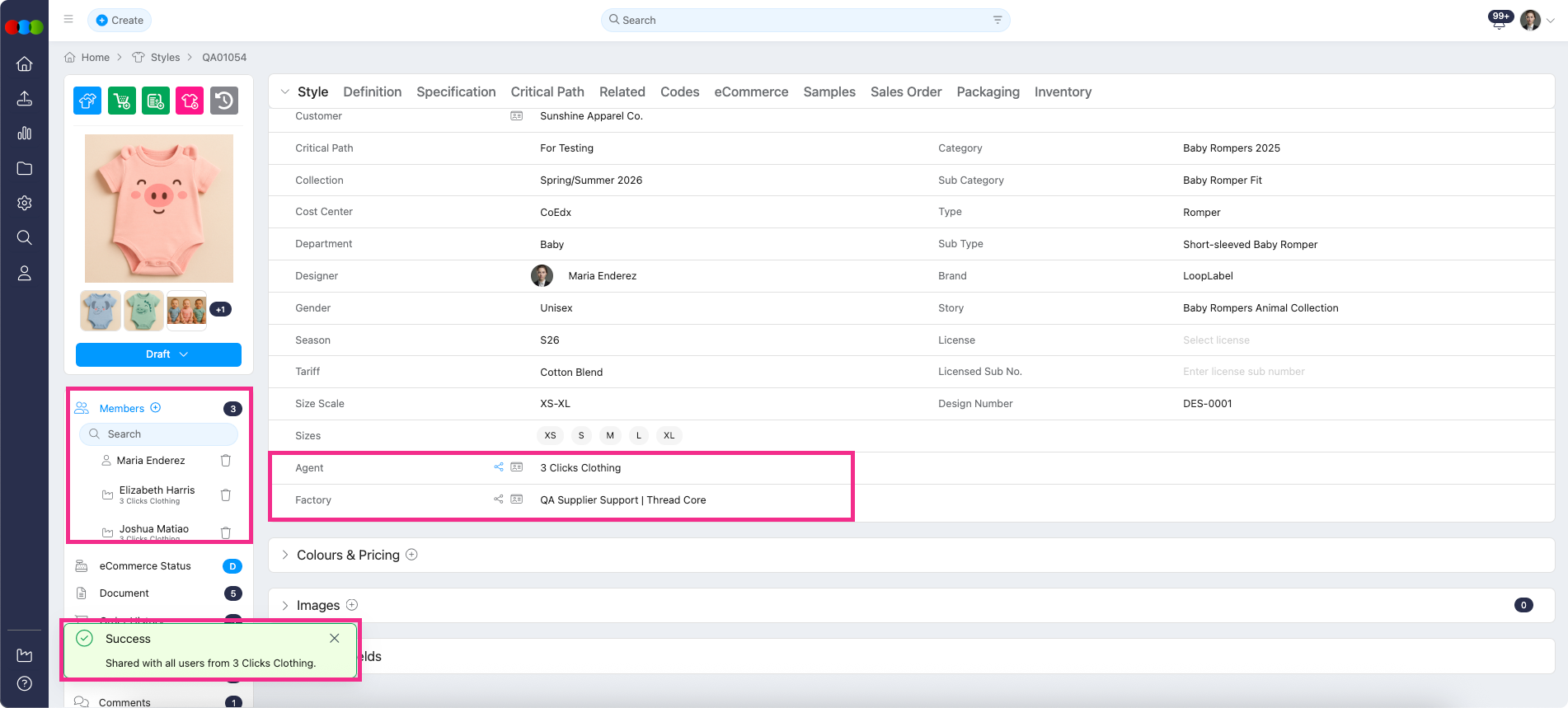Open notifications bell with 99+ badge
Screen dimensions: 1568x708
coord(1499,21)
